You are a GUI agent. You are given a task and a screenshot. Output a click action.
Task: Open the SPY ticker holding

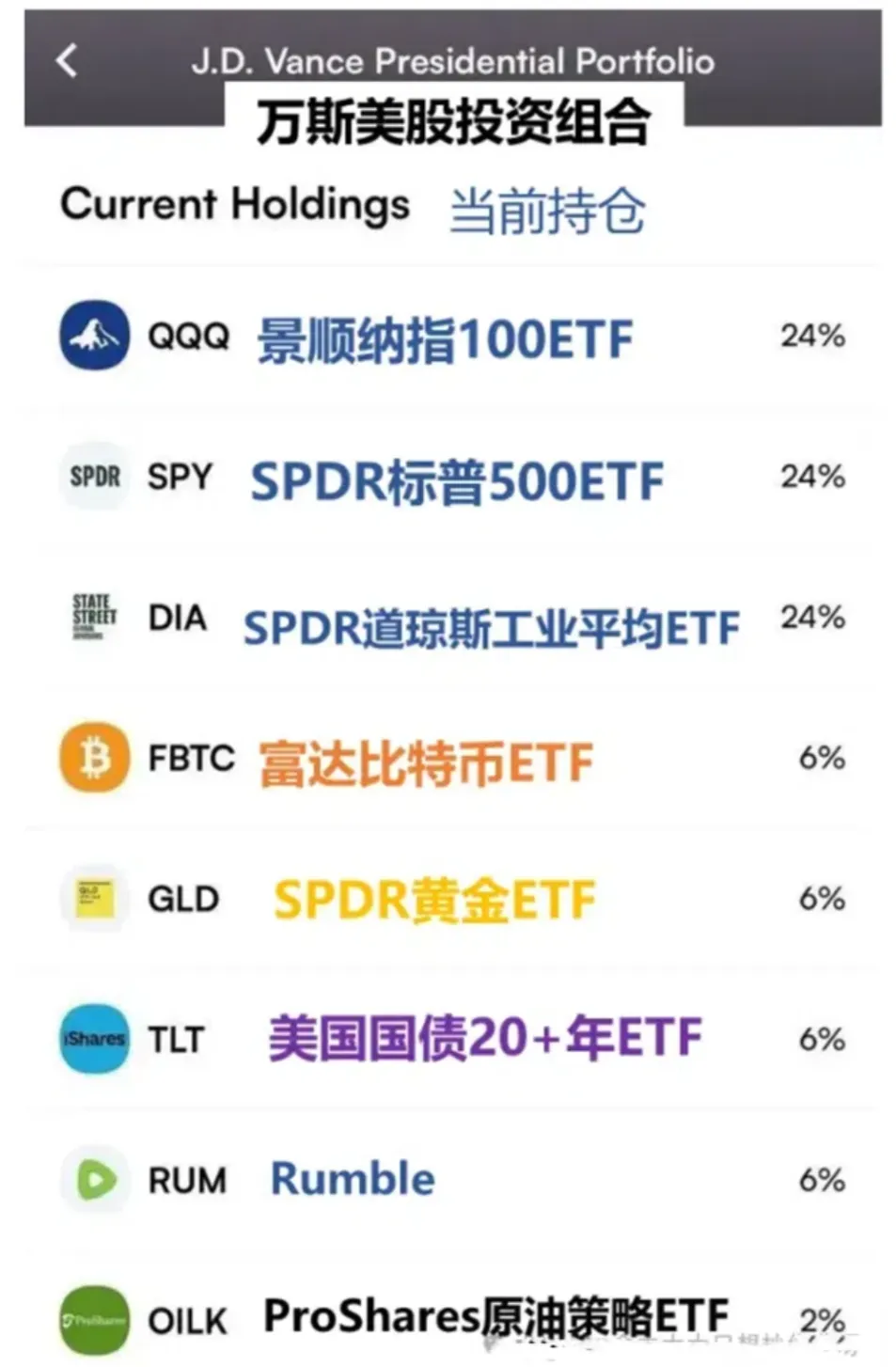180,477
